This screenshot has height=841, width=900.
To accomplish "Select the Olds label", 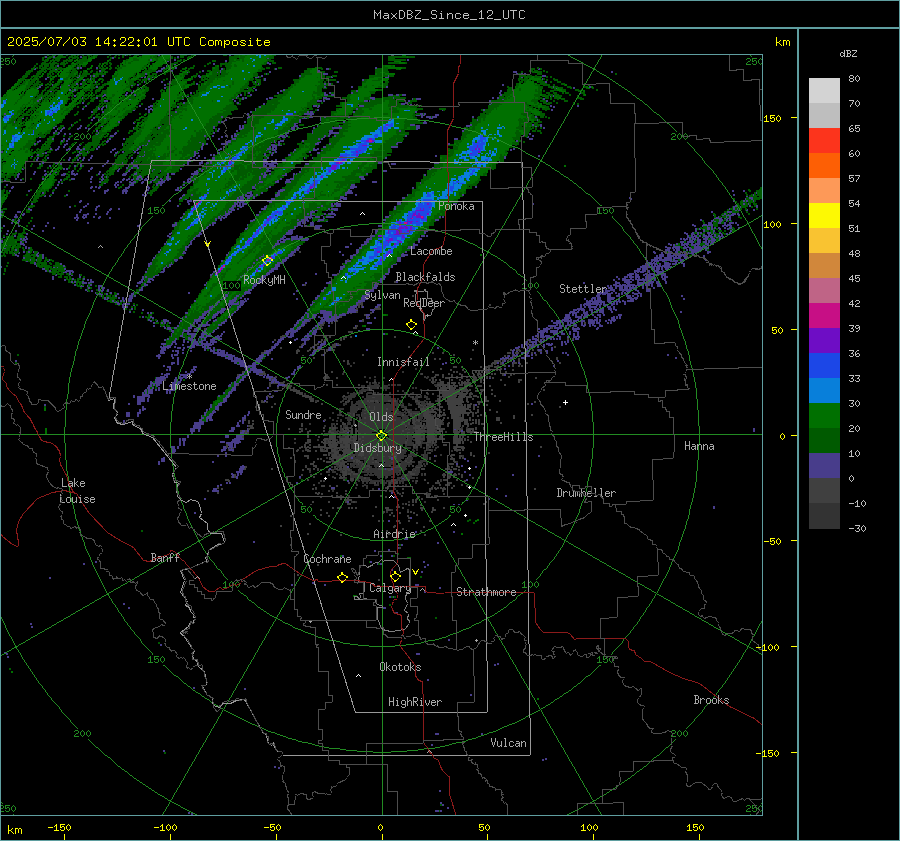I will [381, 417].
